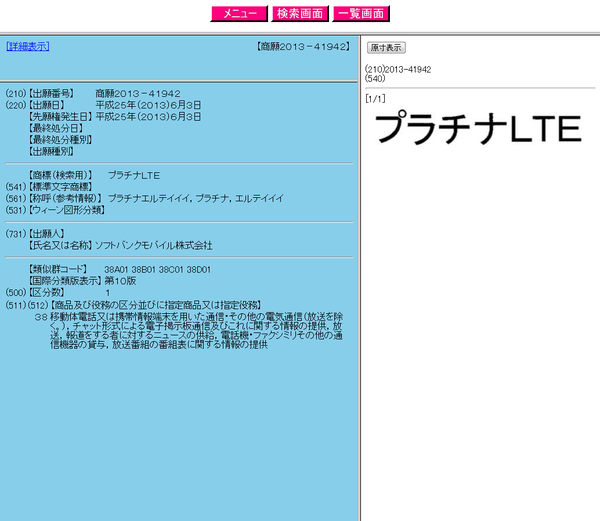
Task: Select similar group codes 38A01 38B01 38C01 38D01
Action: pyautogui.click(x=157, y=269)
